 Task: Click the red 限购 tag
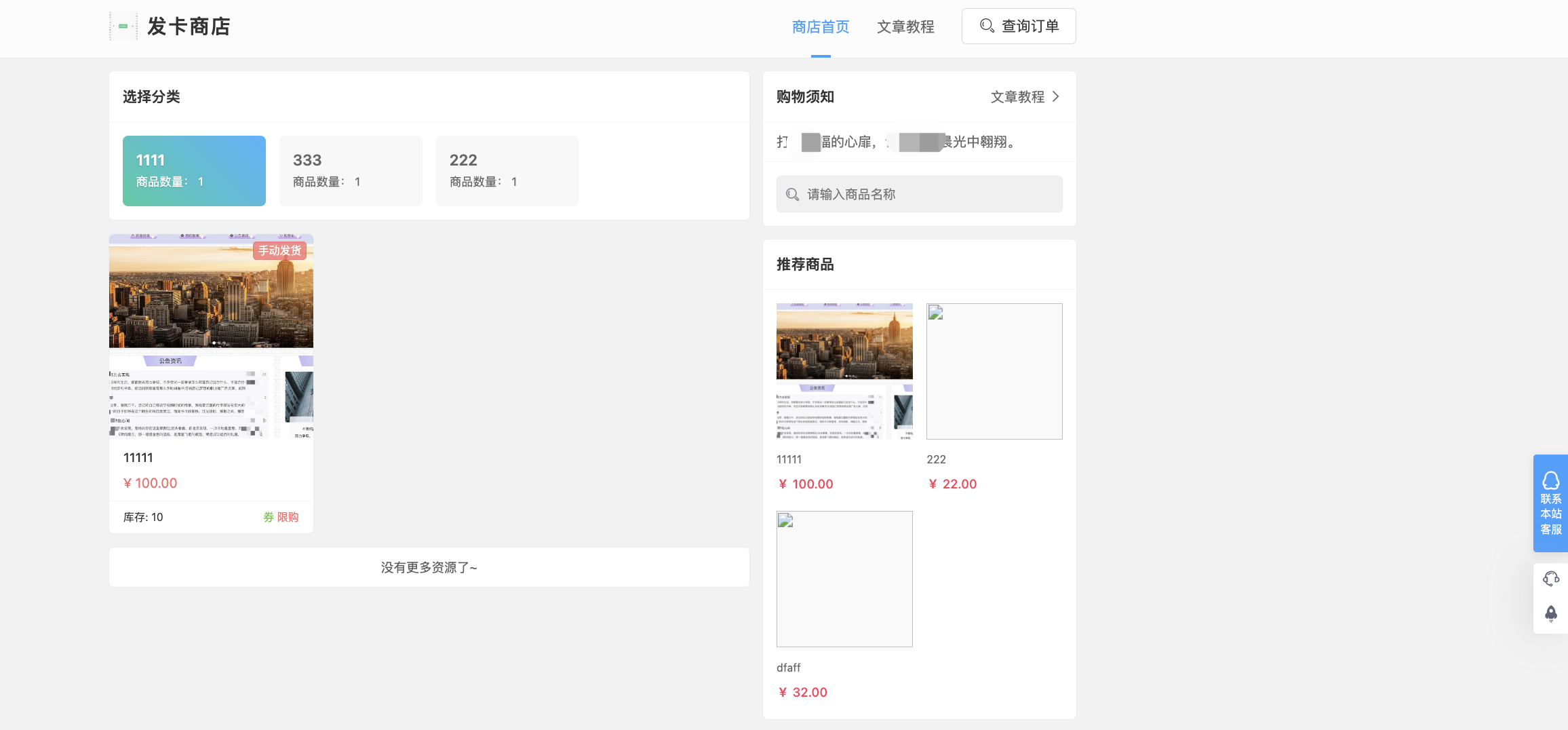(x=288, y=517)
